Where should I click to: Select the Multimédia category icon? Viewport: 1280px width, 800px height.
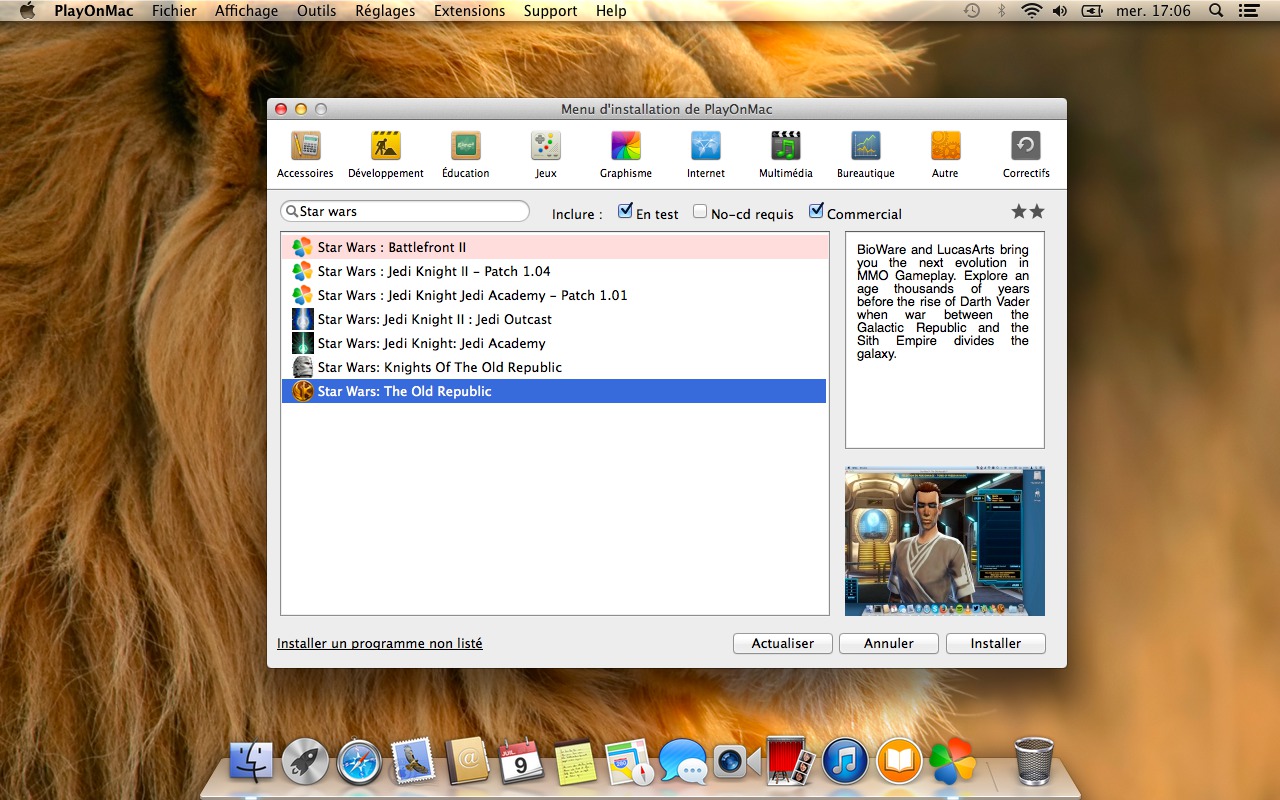(785, 148)
